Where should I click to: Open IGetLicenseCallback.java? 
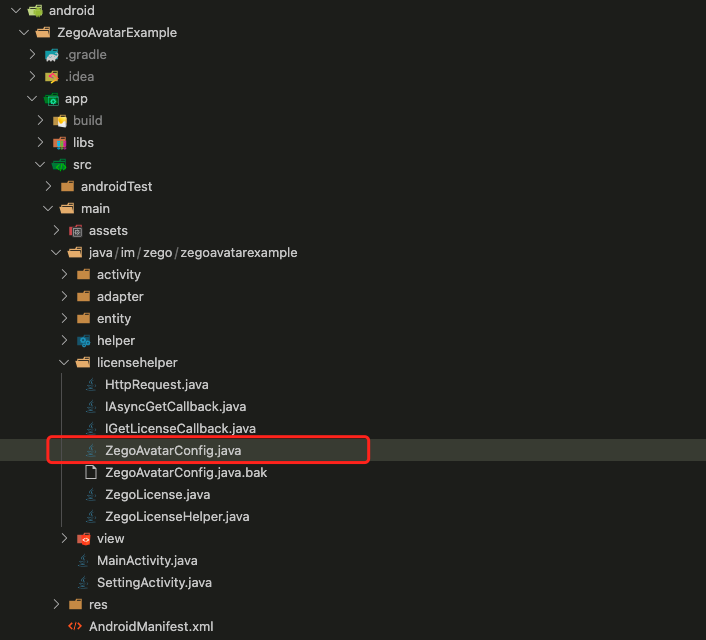point(180,428)
